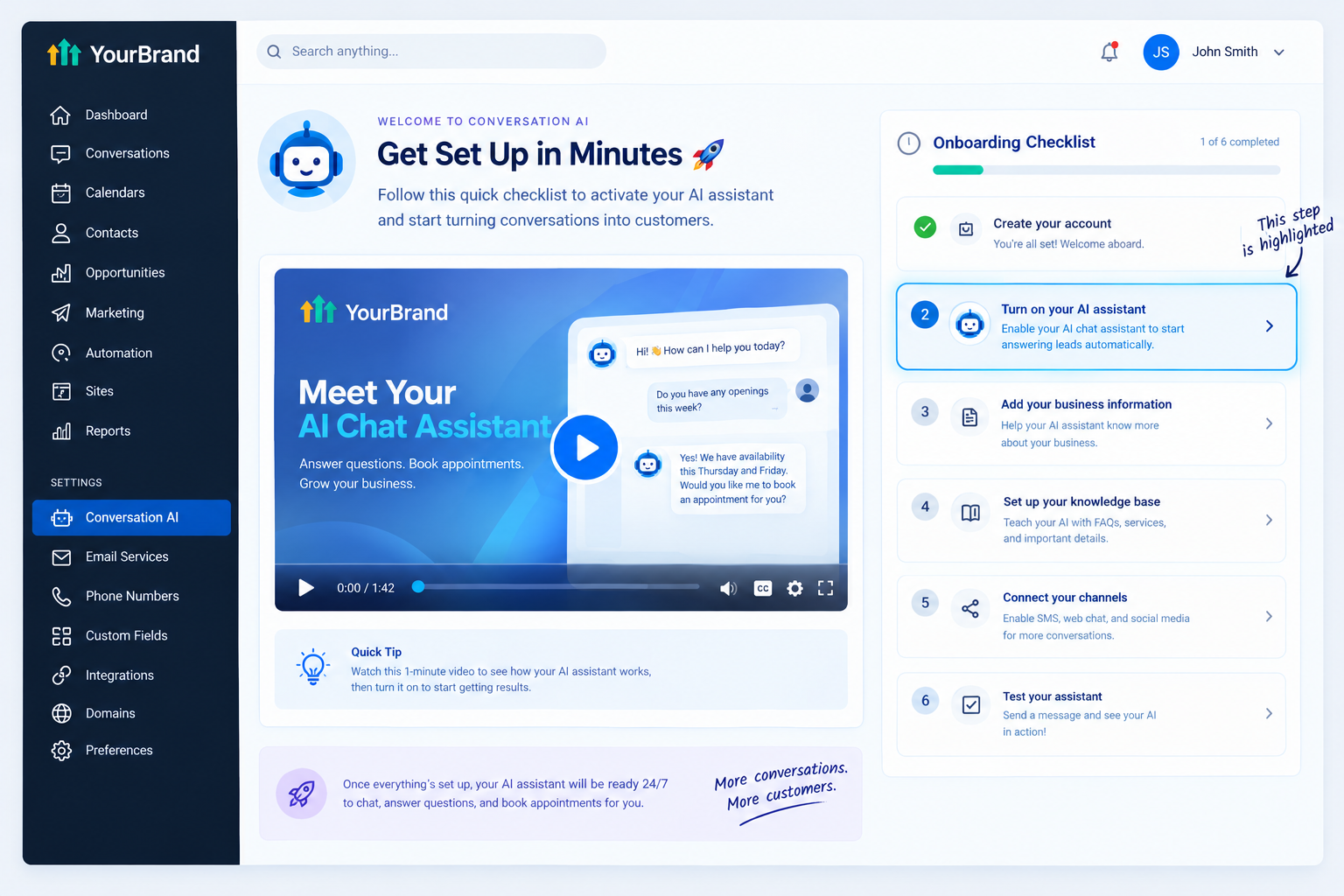Screen dimensions: 1344x896
Task: Click the Sites page icon
Action: 60,391
